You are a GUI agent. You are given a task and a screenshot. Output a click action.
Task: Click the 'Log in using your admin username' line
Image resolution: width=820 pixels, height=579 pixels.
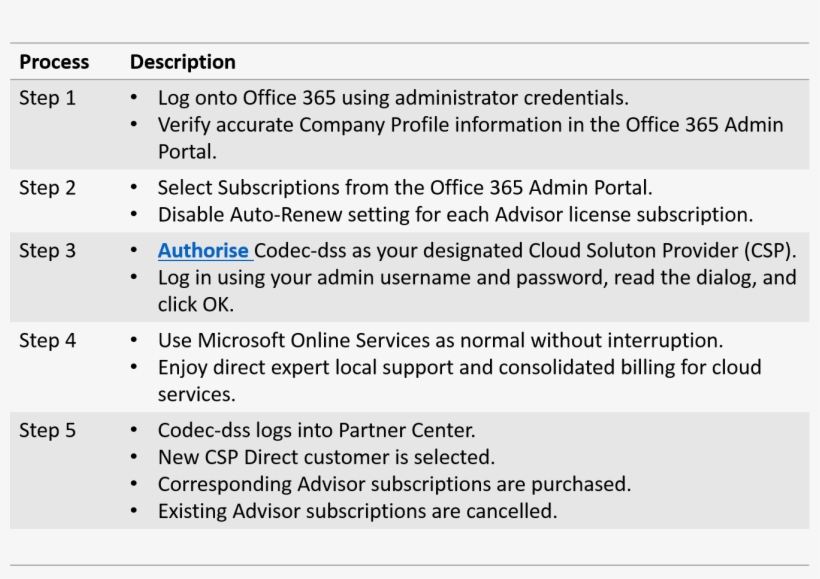477,277
